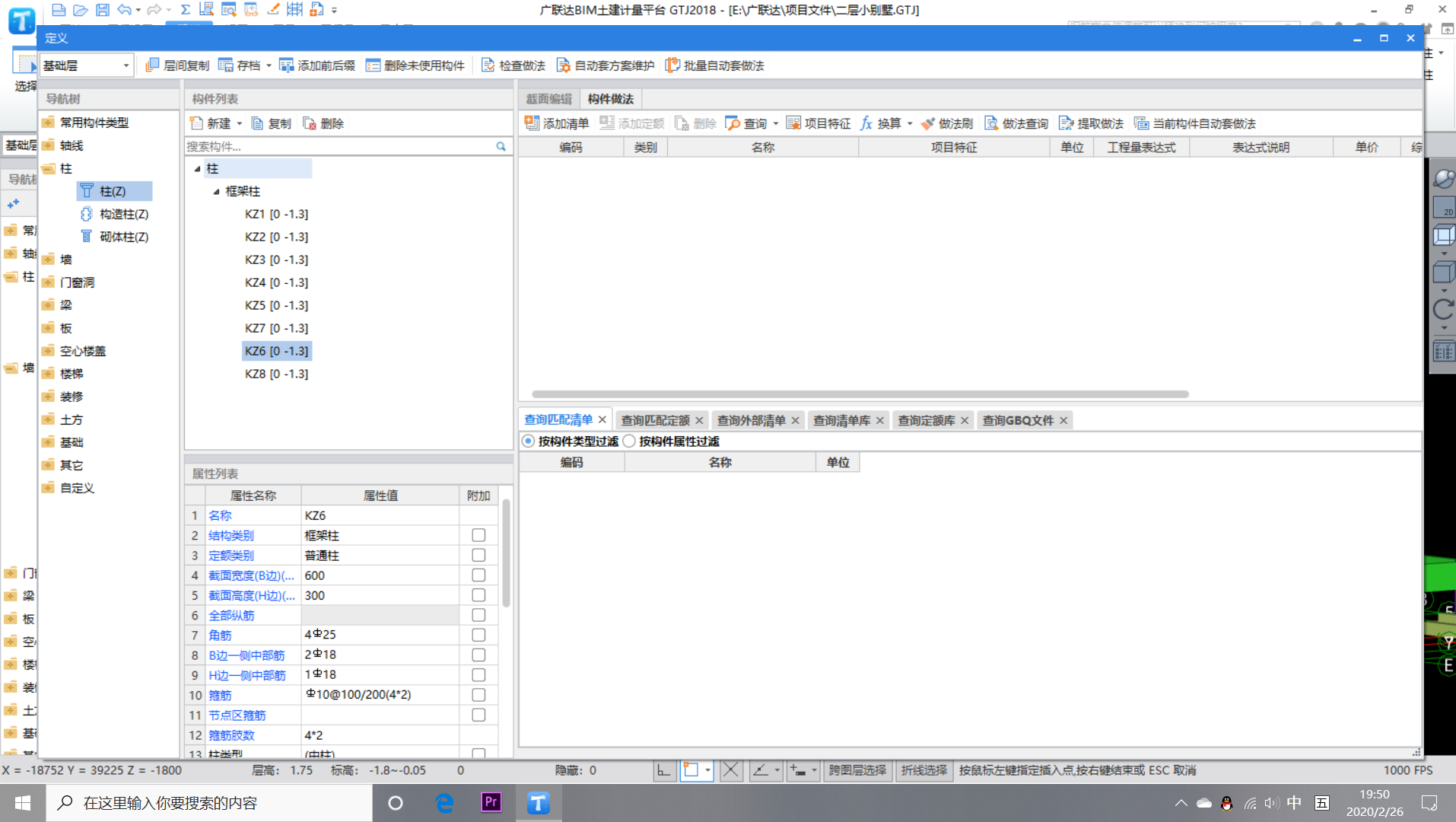Click the Windows Start button
Viewport: 1456px width, 822px height.
[23, 803]
